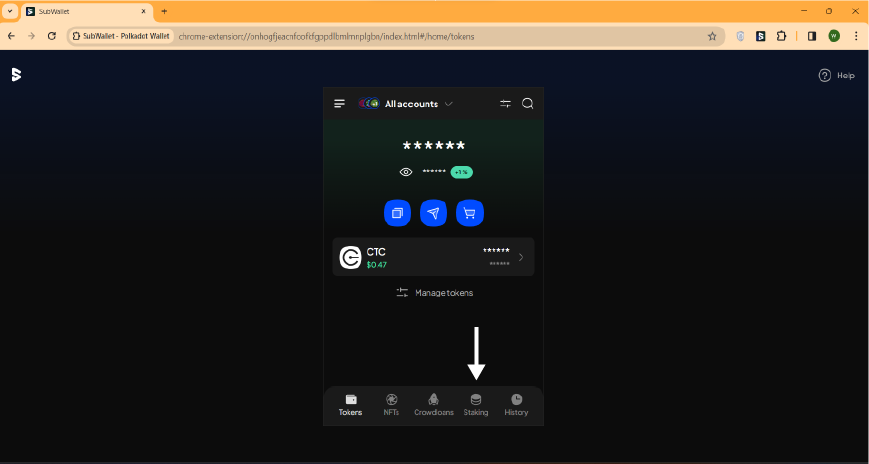Click the browser forward arrow
869x464 pixels.
(x=32, y=36)
